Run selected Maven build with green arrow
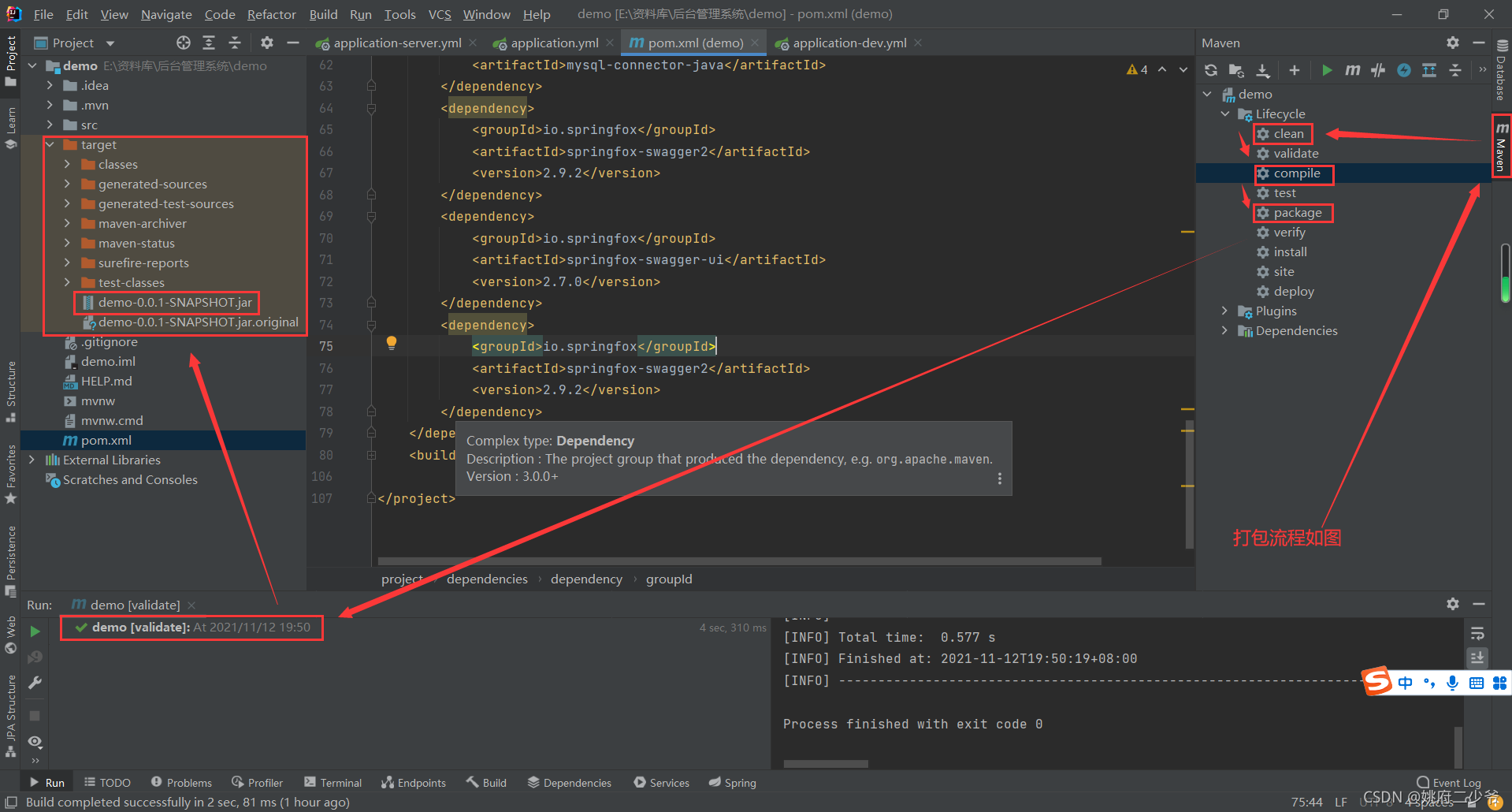Image resolution: width=1512 pixels, height=812 pixels. click(1327, 70)
